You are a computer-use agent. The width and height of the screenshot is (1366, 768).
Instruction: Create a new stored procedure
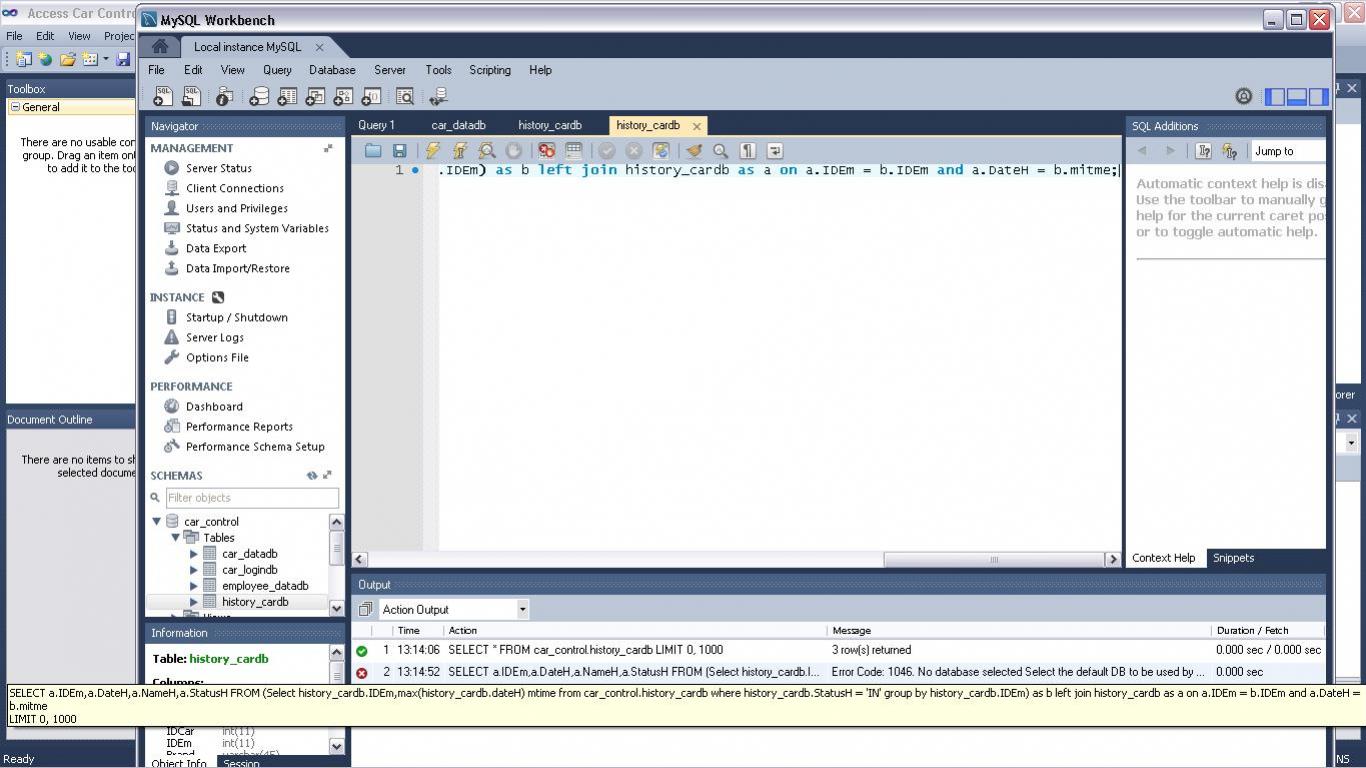[343, 96]
